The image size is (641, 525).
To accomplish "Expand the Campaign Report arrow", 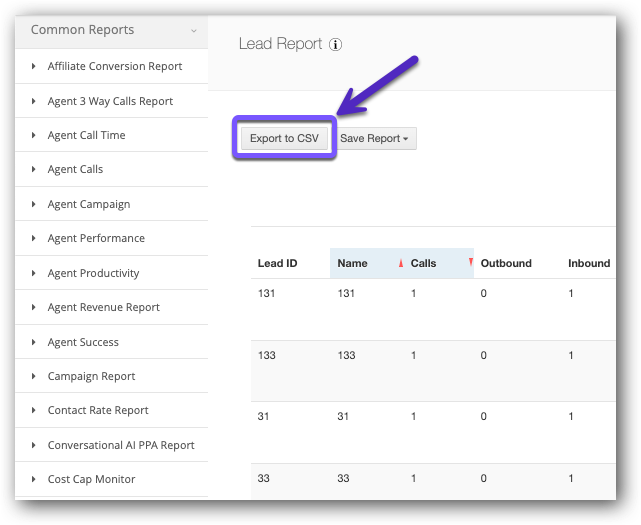I will [34, 376].
